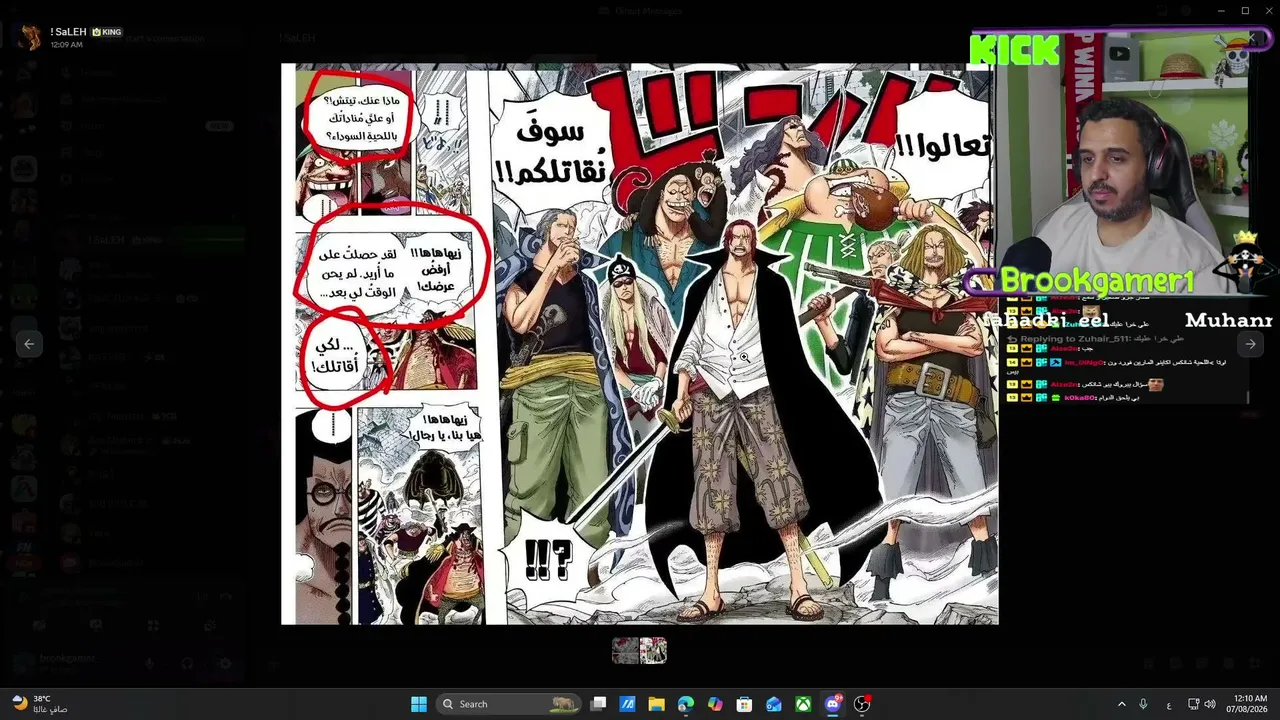This screenshot has width=1280, height=720.
Task: Open the volume control in the system tray
Action: click(1210, 704)
